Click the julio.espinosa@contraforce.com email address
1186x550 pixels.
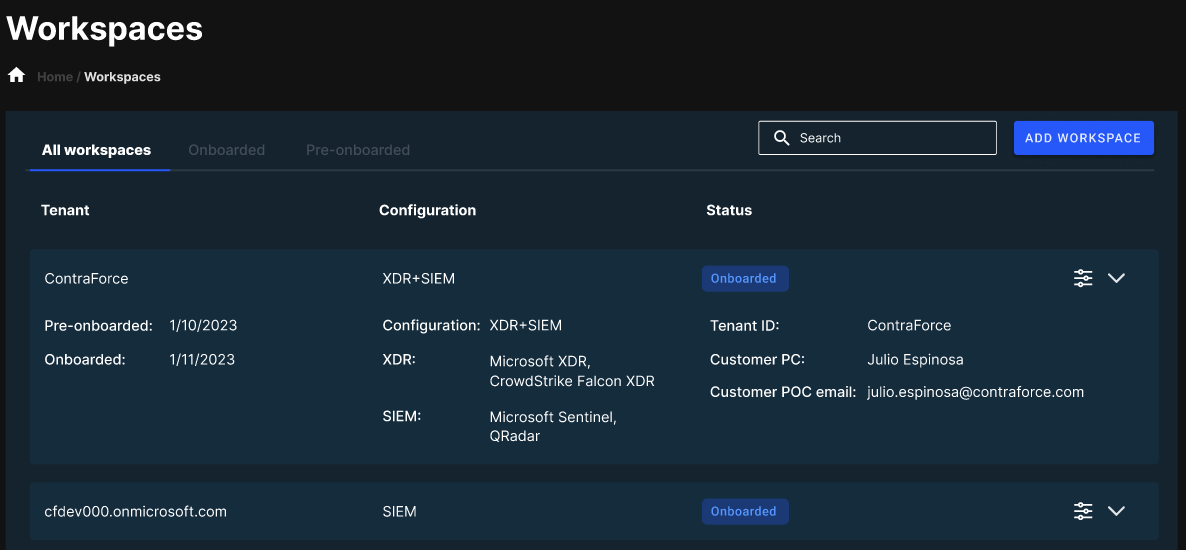point(975,392)
